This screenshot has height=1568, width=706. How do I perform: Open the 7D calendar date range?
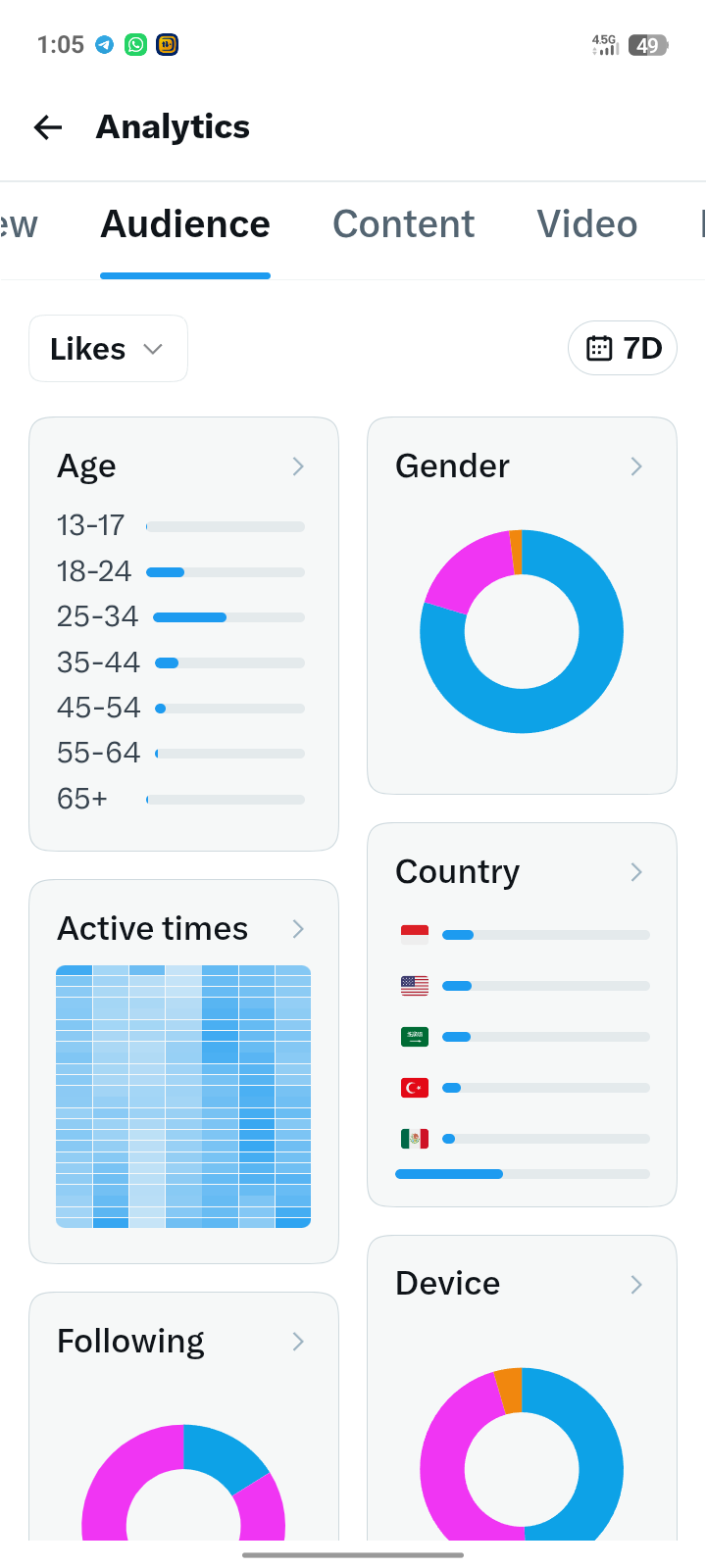pos(623,348)
